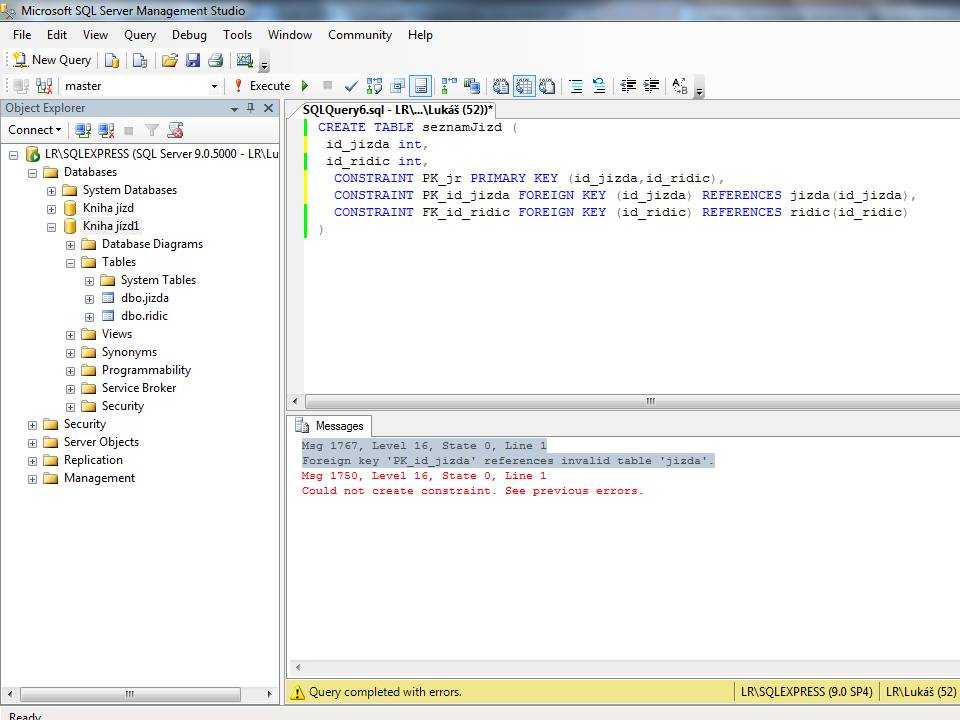Open Object Explorer window position arrow
The width and height of the screenshot is (960, 720).
(234, 108)
